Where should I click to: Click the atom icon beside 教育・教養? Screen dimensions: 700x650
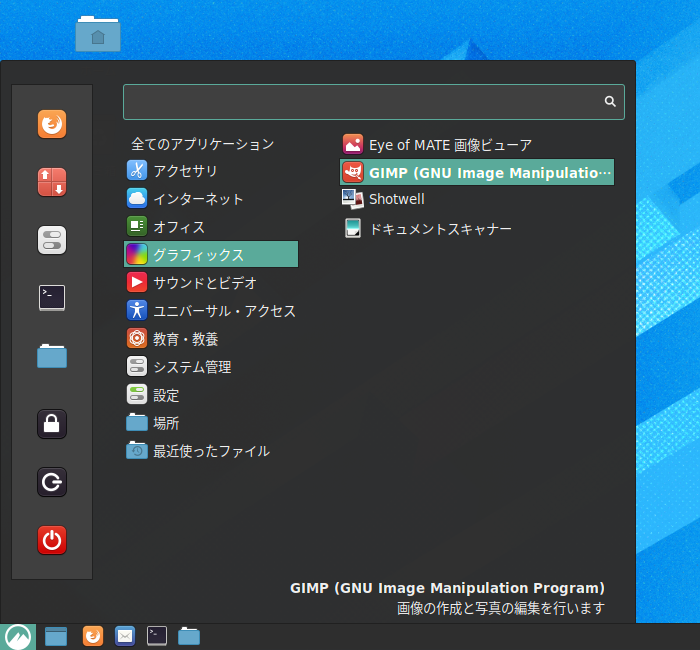137,339
